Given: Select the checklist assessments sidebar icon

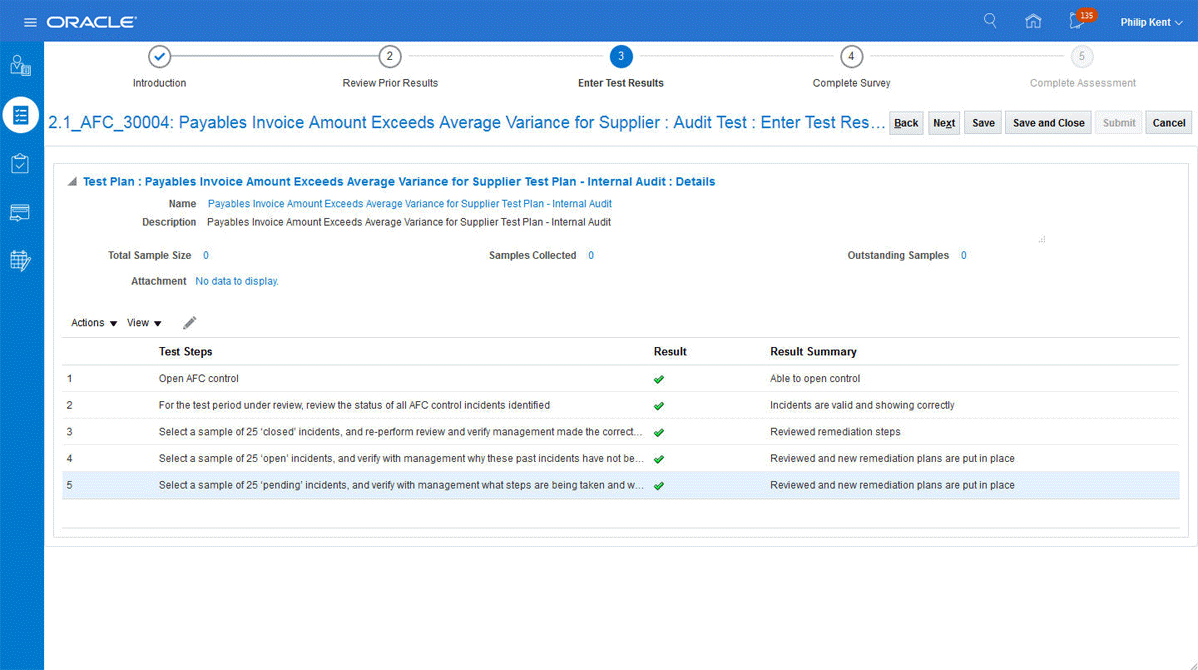Looking at the screenshot, I should [x=21, y=114].
